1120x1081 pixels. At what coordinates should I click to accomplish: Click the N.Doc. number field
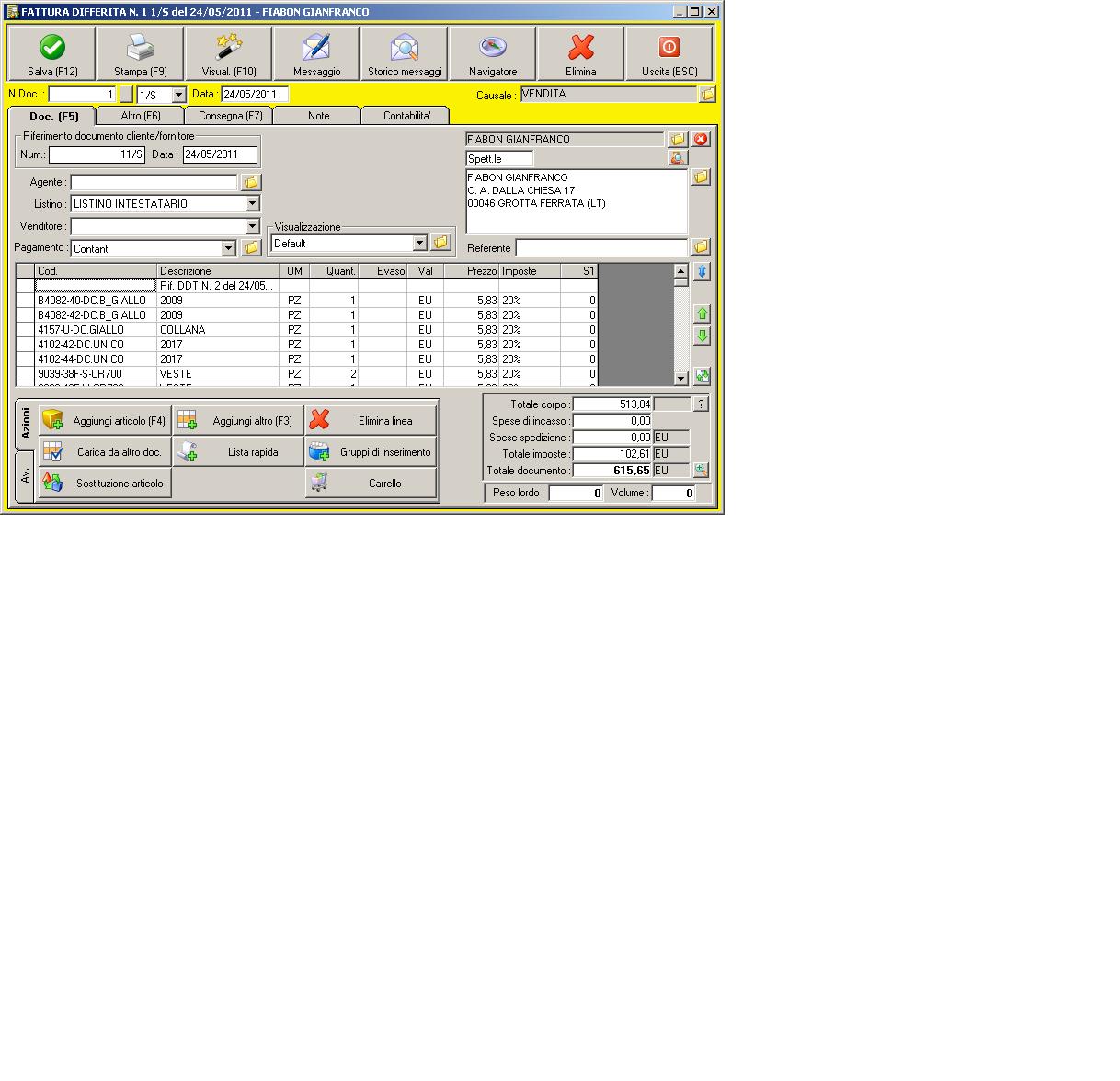82,94
